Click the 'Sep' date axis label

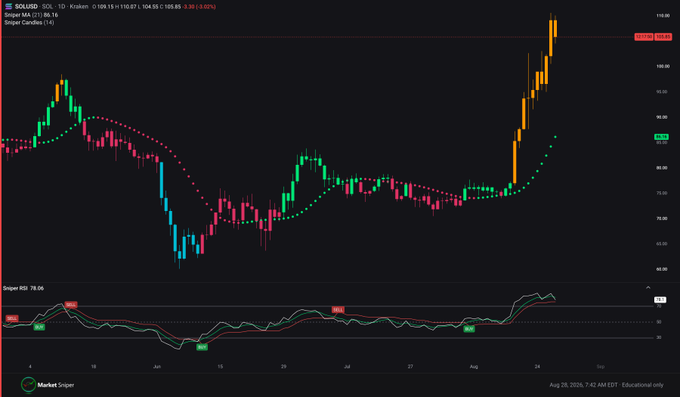pos(600,367)
